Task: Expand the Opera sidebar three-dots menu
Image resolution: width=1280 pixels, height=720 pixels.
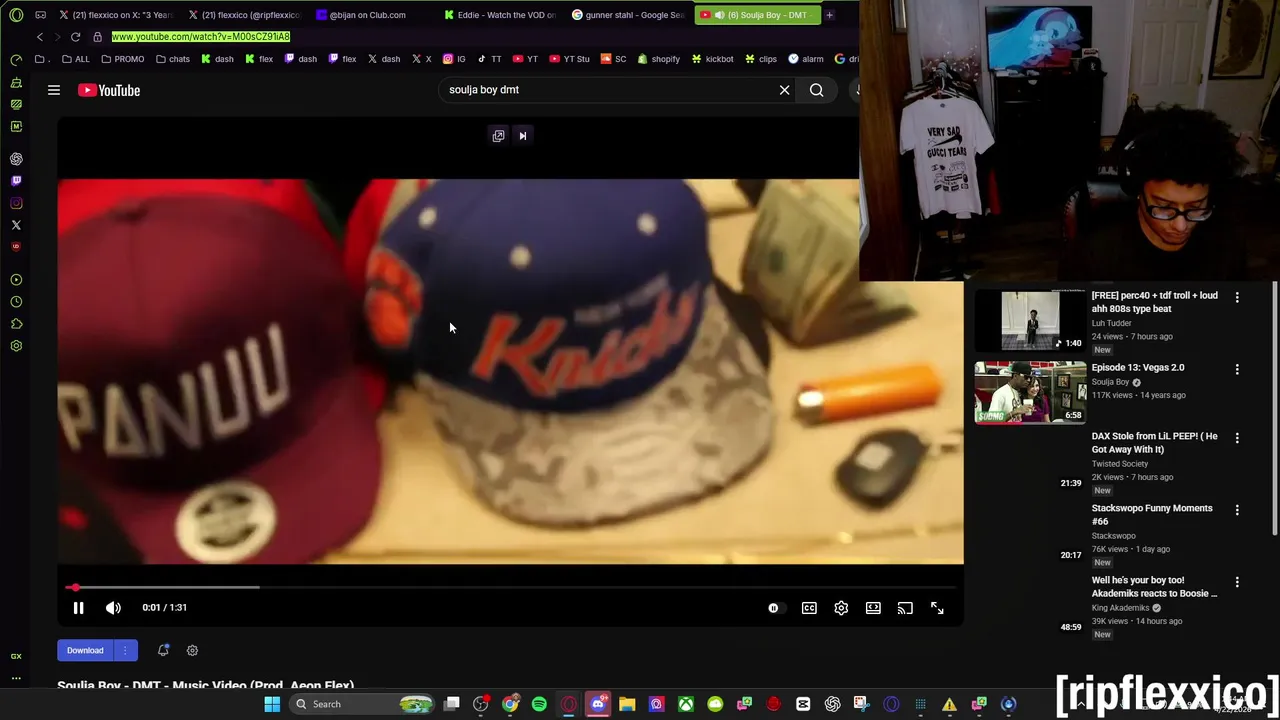Action: (x=16, y=678)
